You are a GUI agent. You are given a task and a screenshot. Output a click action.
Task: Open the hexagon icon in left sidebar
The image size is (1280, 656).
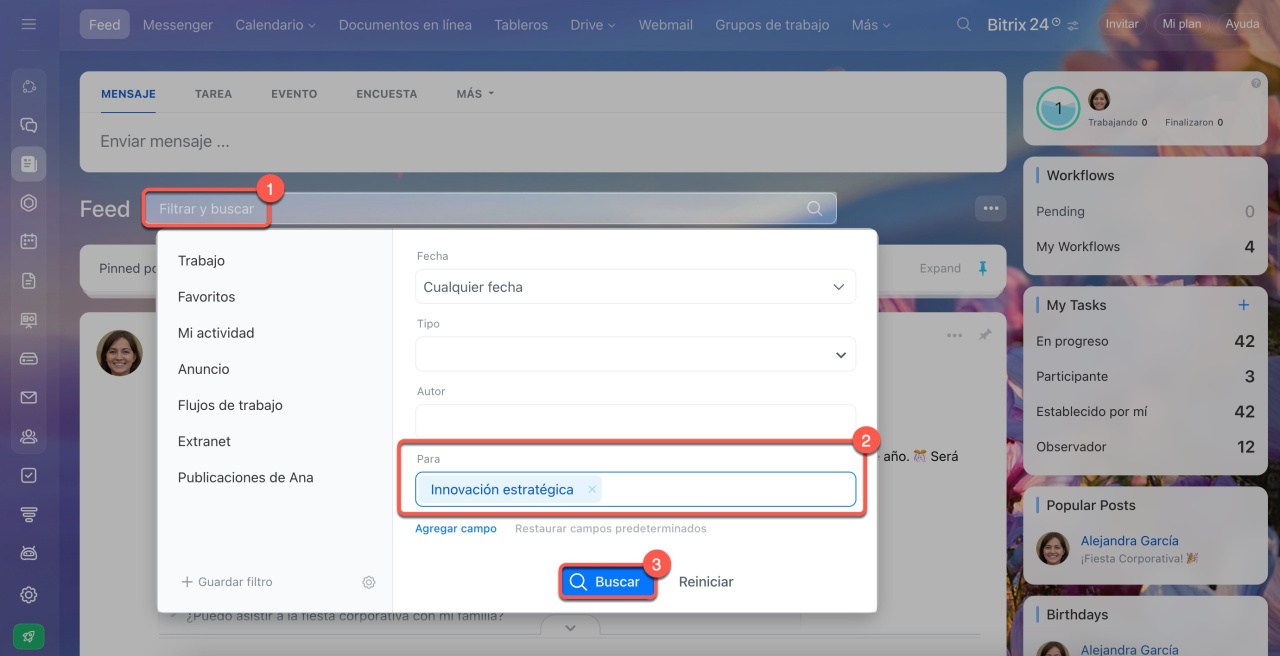(29, 203)
